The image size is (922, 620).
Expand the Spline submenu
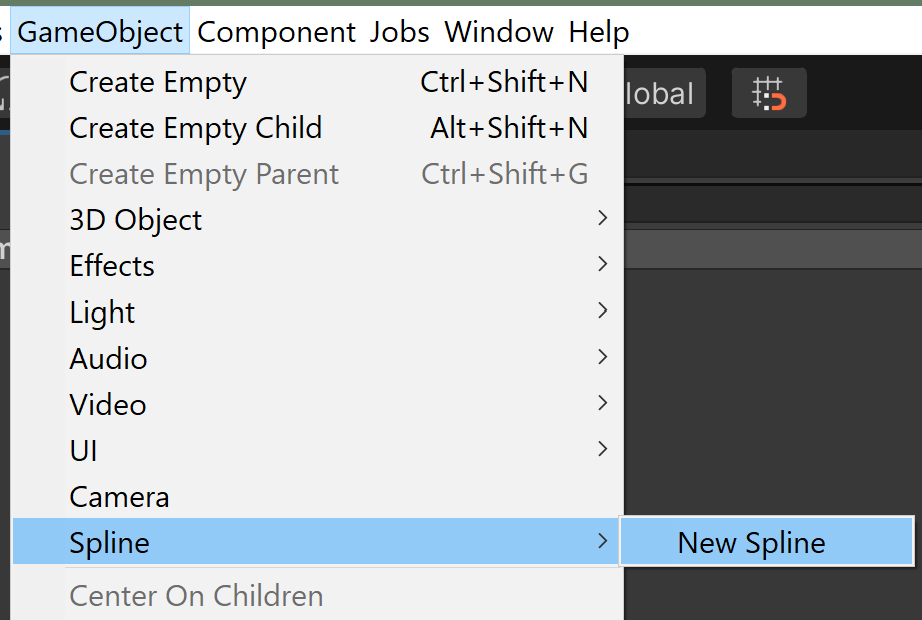109,541
